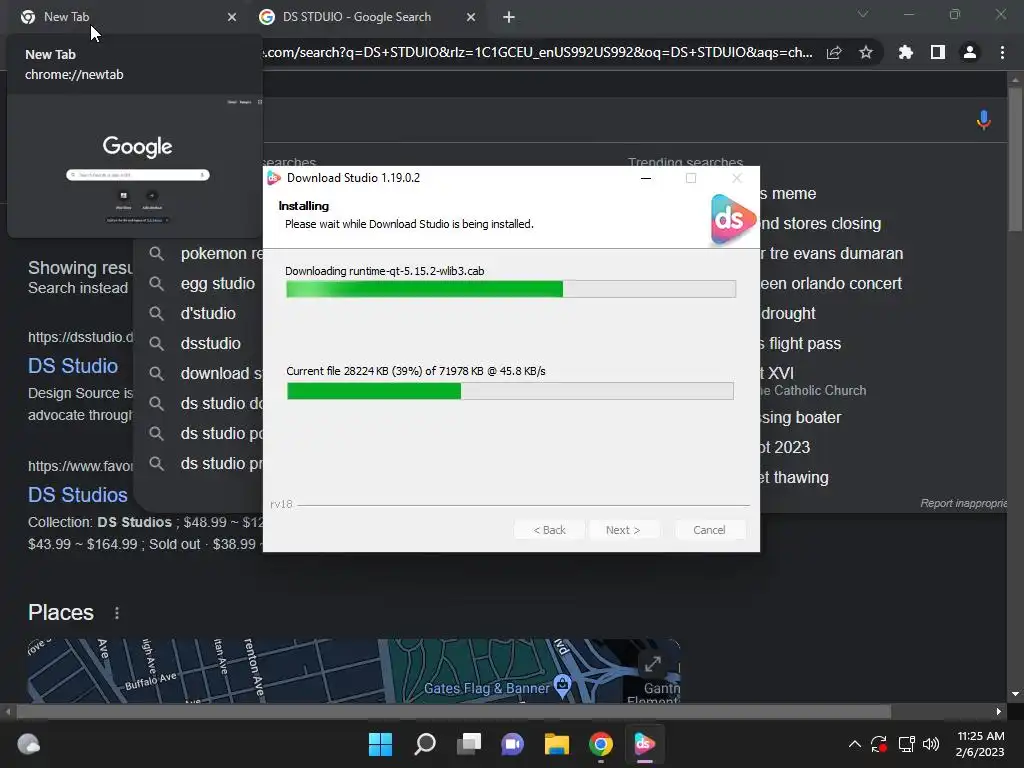Viewport: 1024px width, 768px height.
Task: Click 'Report inappropriate' link
Action: pos(963,503)
